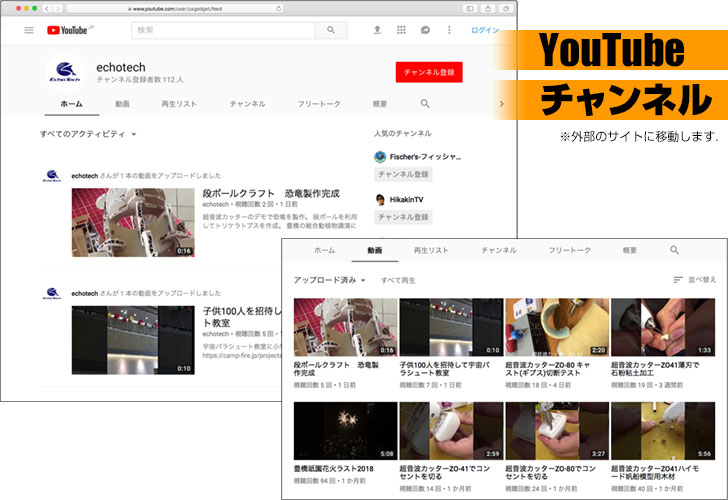Go to the YouTube home logo
Screen dimensions: 728x500
point(67,30)
